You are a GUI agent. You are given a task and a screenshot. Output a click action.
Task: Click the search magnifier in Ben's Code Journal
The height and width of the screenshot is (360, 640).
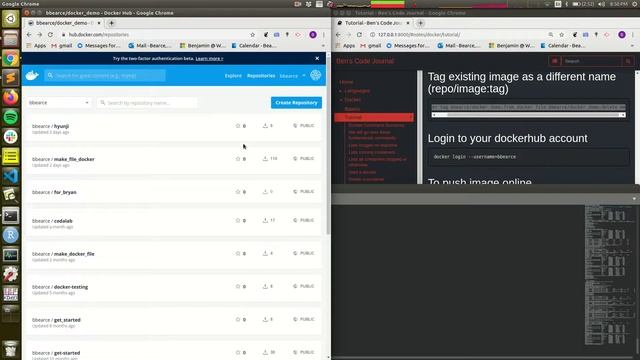point(628,61)
